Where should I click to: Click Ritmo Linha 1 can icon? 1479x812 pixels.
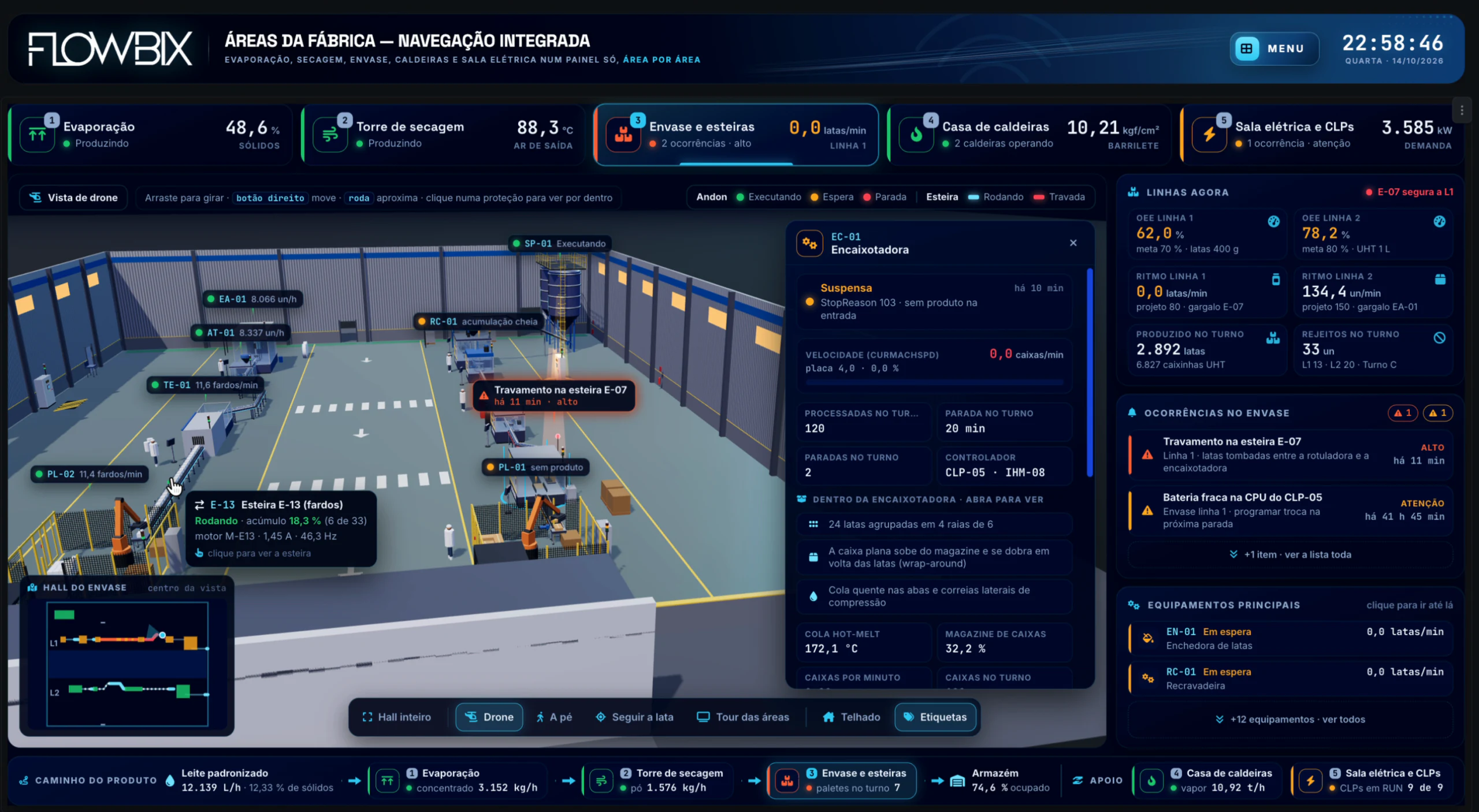pyautogui.click(x=1276, y=280)
